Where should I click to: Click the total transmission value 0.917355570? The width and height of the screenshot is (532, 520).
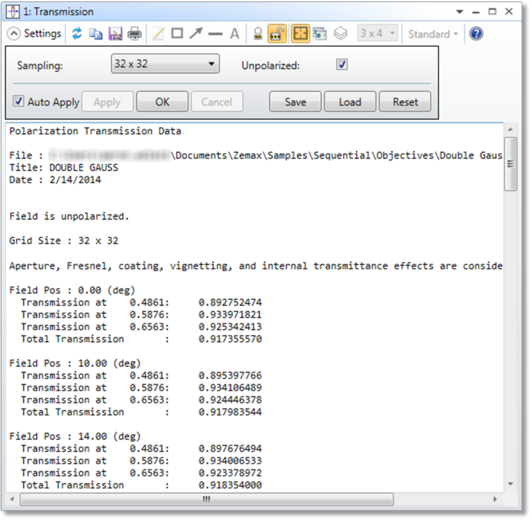point(230,339)
